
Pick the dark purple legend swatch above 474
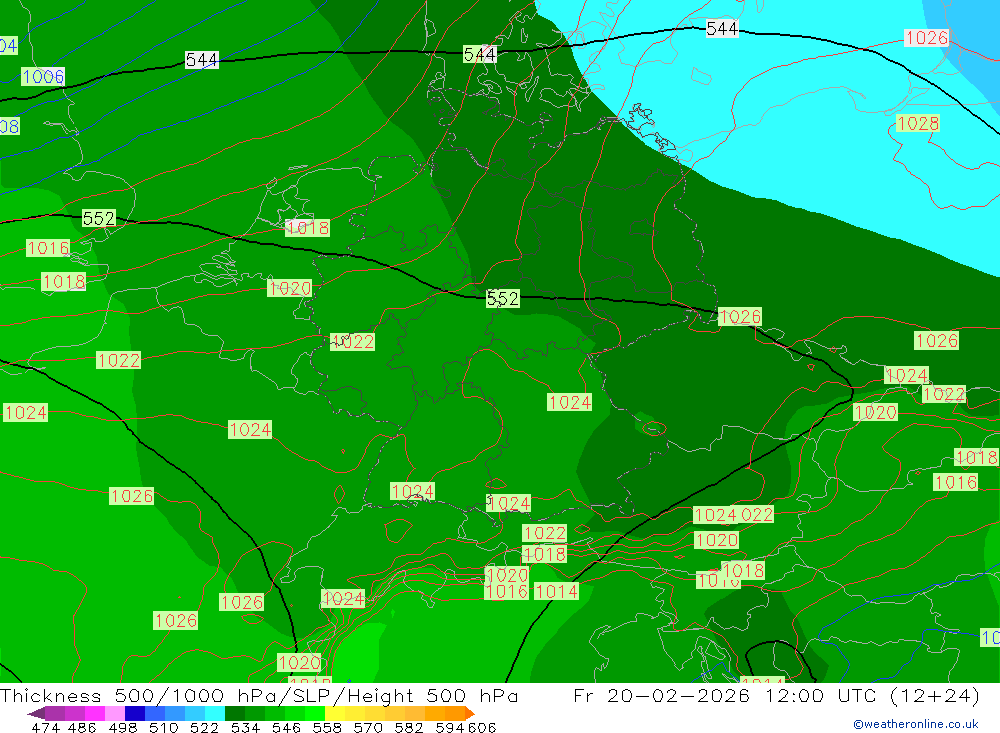[55, 713]
